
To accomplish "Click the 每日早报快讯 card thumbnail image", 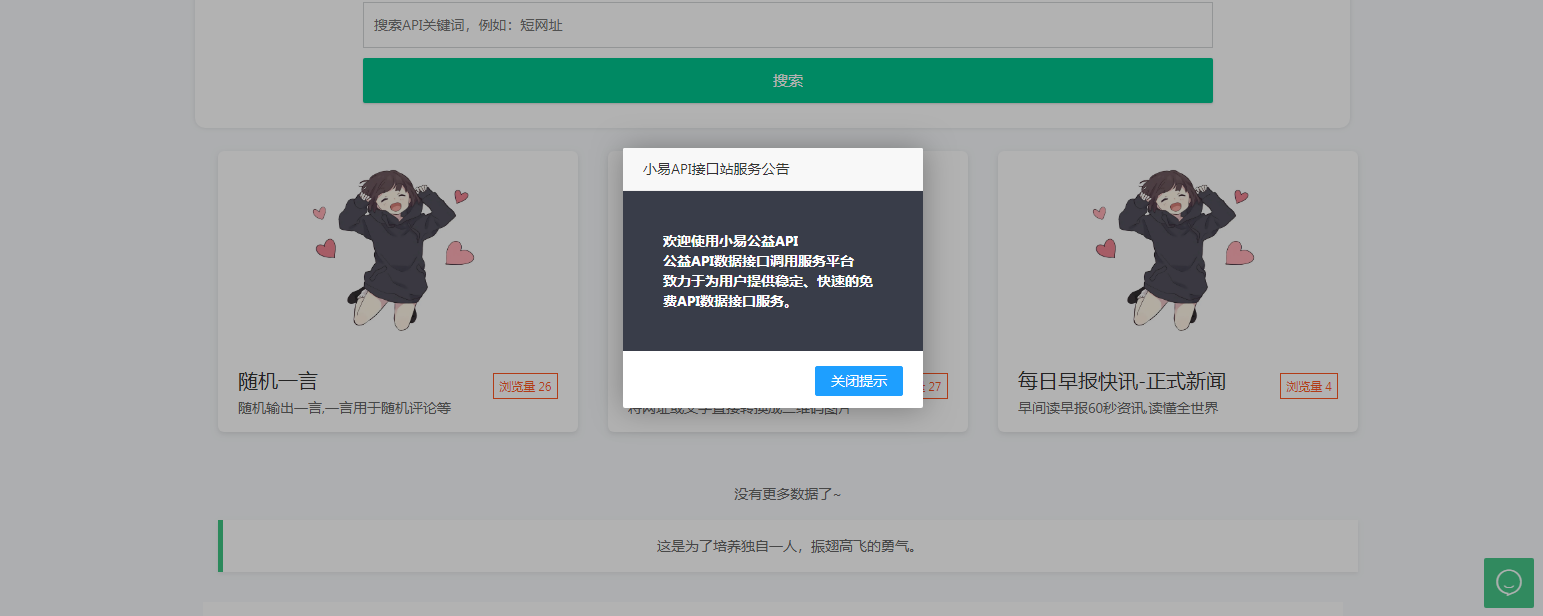I will [x=1176, y=250].
